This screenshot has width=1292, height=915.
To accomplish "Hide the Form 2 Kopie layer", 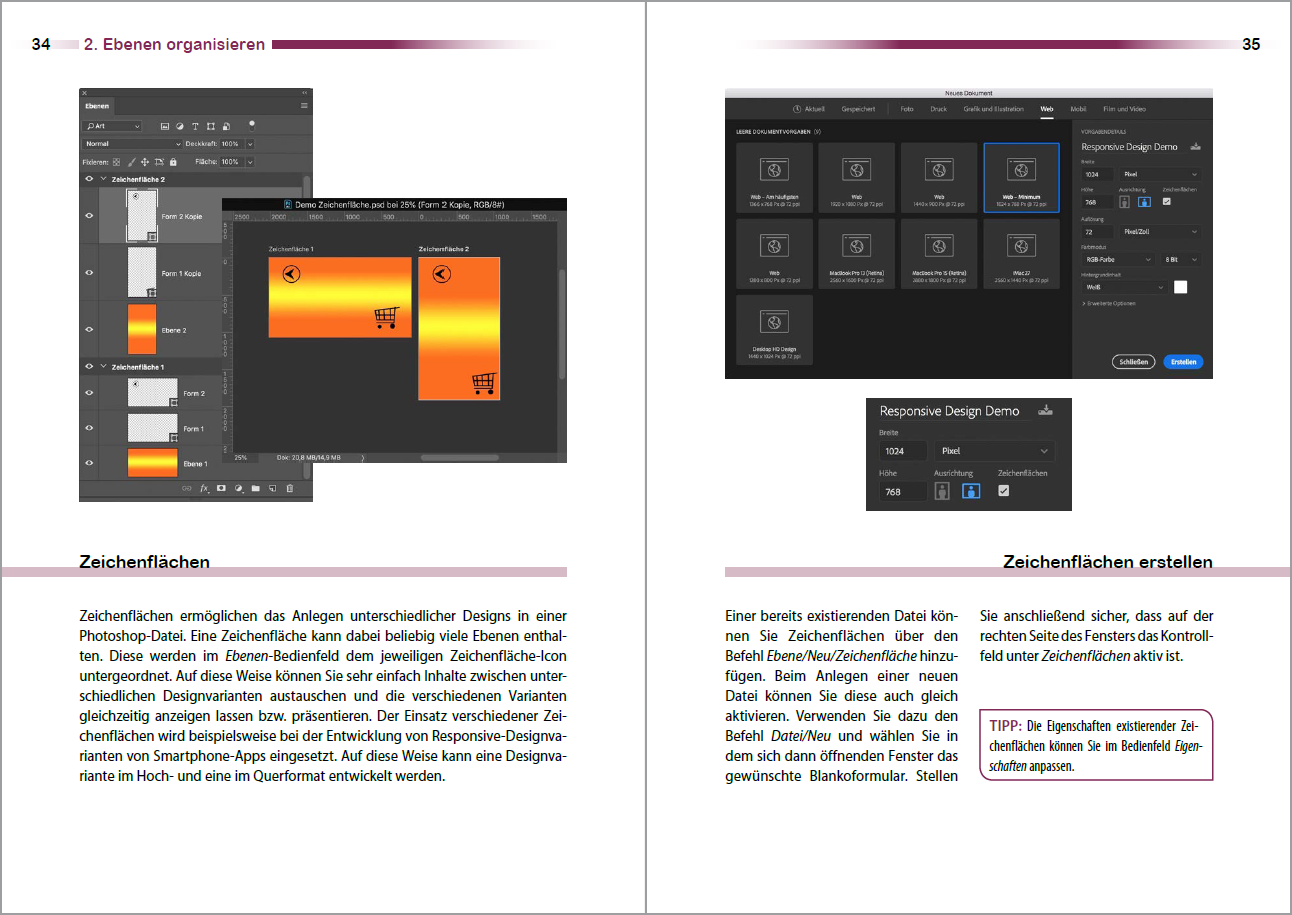I will [x=89, y=214].
